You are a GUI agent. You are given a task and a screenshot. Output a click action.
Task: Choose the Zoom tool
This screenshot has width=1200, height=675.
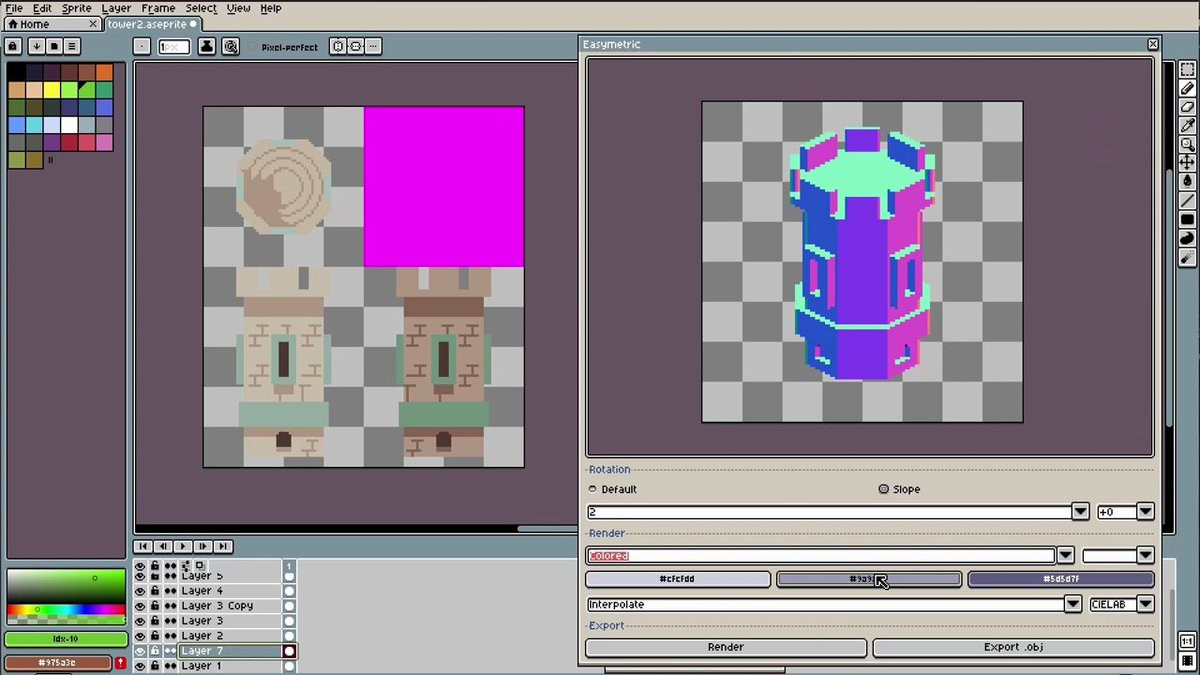pos(1187,144)
